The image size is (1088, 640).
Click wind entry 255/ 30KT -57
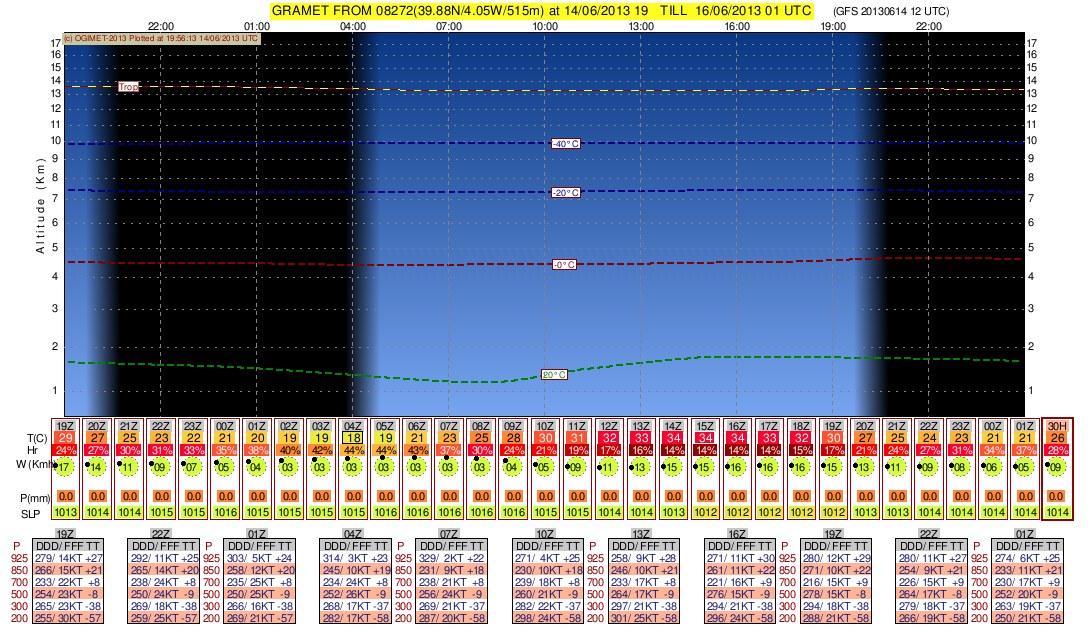coord(69,618)
